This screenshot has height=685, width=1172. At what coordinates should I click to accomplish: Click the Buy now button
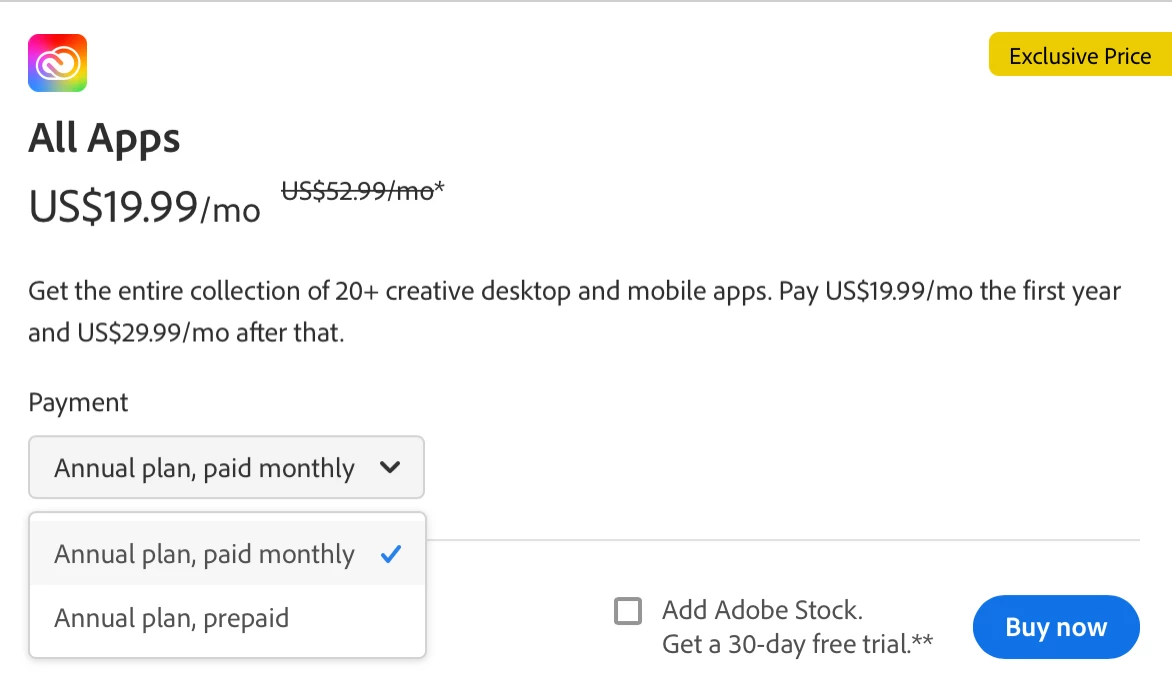tap(1056, 627)
